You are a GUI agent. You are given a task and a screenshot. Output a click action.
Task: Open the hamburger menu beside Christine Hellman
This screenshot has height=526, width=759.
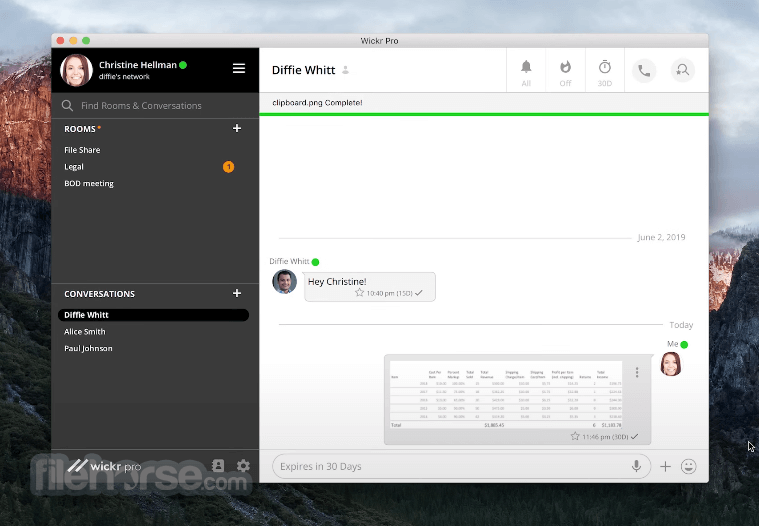click(x=239, y=69)
